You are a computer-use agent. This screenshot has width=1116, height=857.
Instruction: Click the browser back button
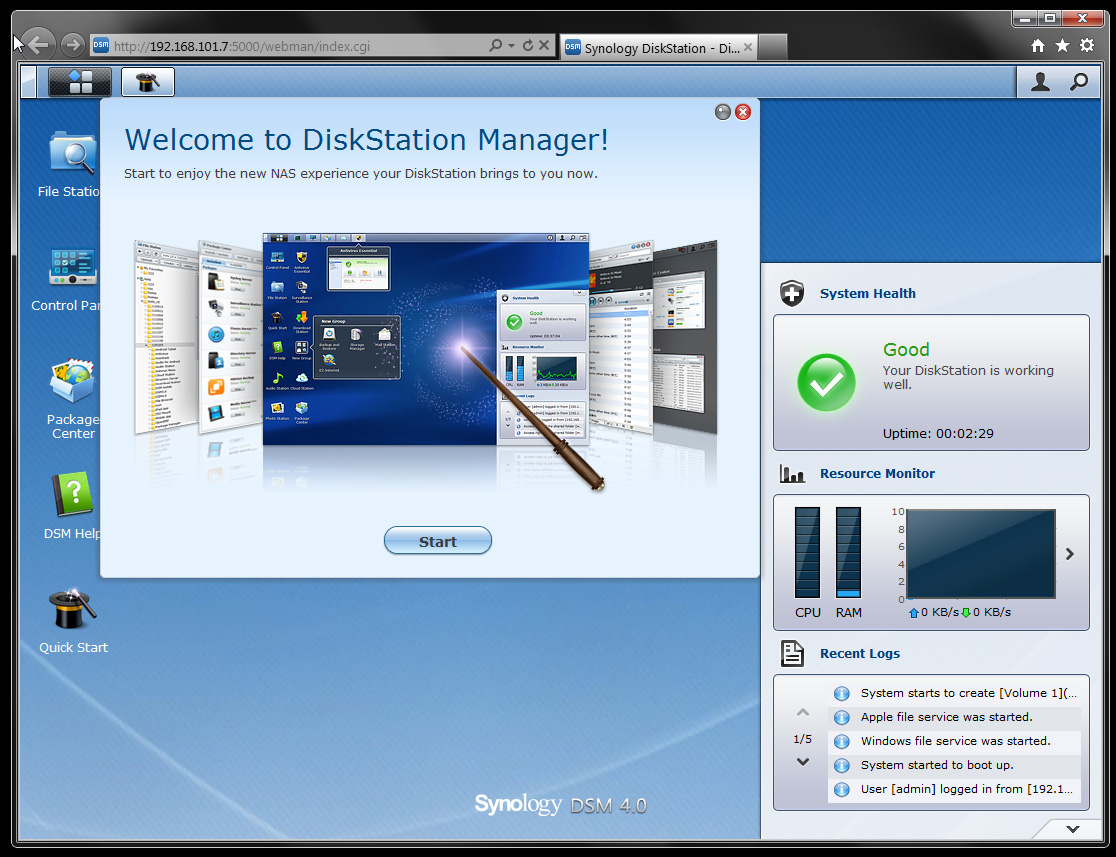(x=38, y=46)
